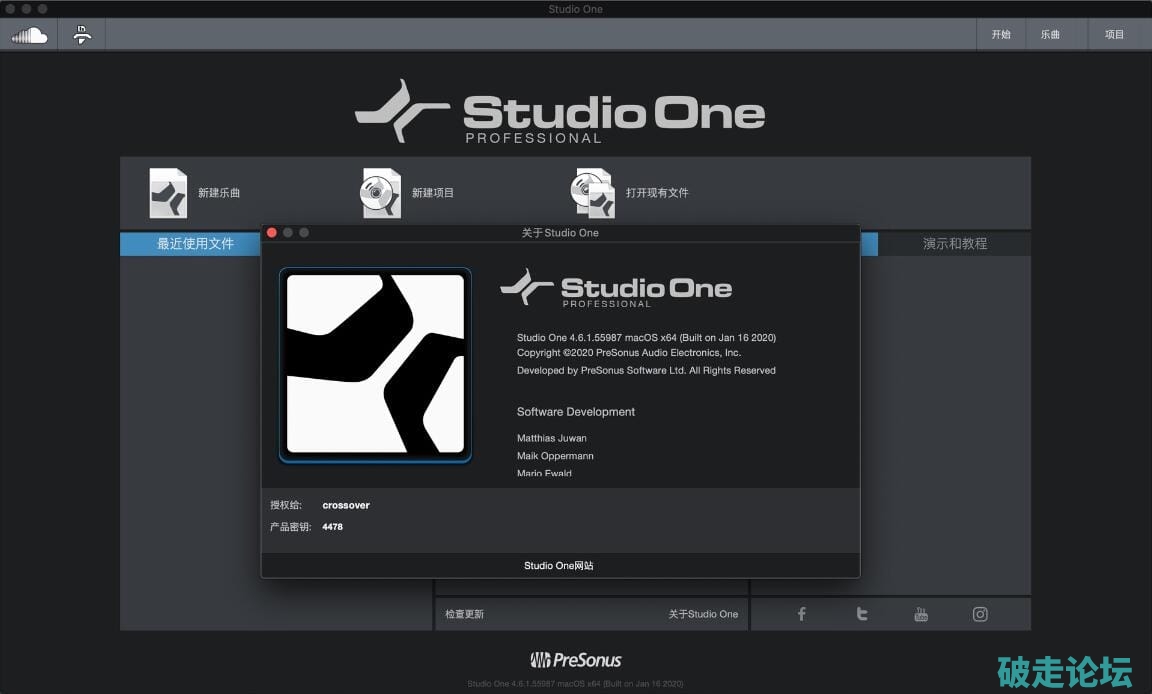Screen dimensions: 1152x694
Task: Click the large Studio One logo thumbnail
Action: (x=375, y=364)
